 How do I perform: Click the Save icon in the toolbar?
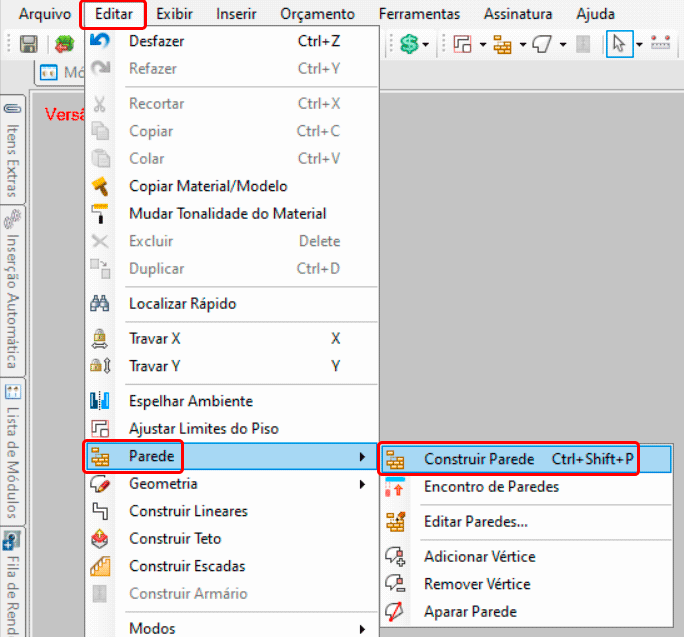(x=29, y=44)
